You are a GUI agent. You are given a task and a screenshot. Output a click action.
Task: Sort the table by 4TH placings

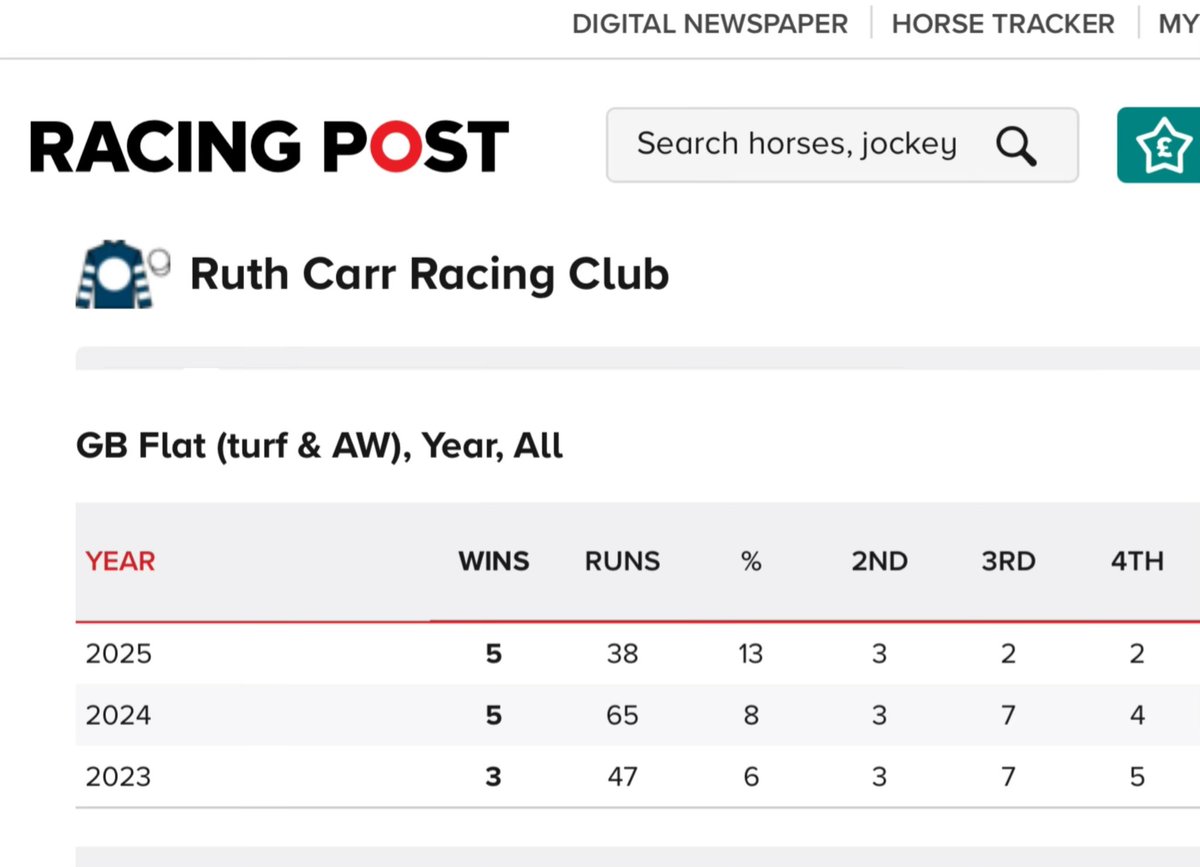click(x=1136, y=561)
